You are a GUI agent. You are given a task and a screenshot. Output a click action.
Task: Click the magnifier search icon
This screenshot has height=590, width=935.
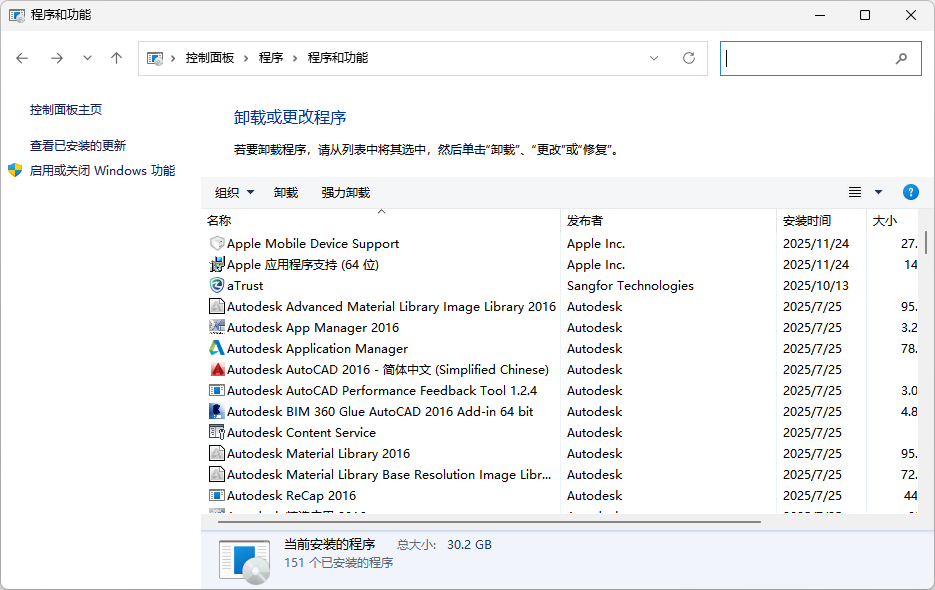coord(901,58)
